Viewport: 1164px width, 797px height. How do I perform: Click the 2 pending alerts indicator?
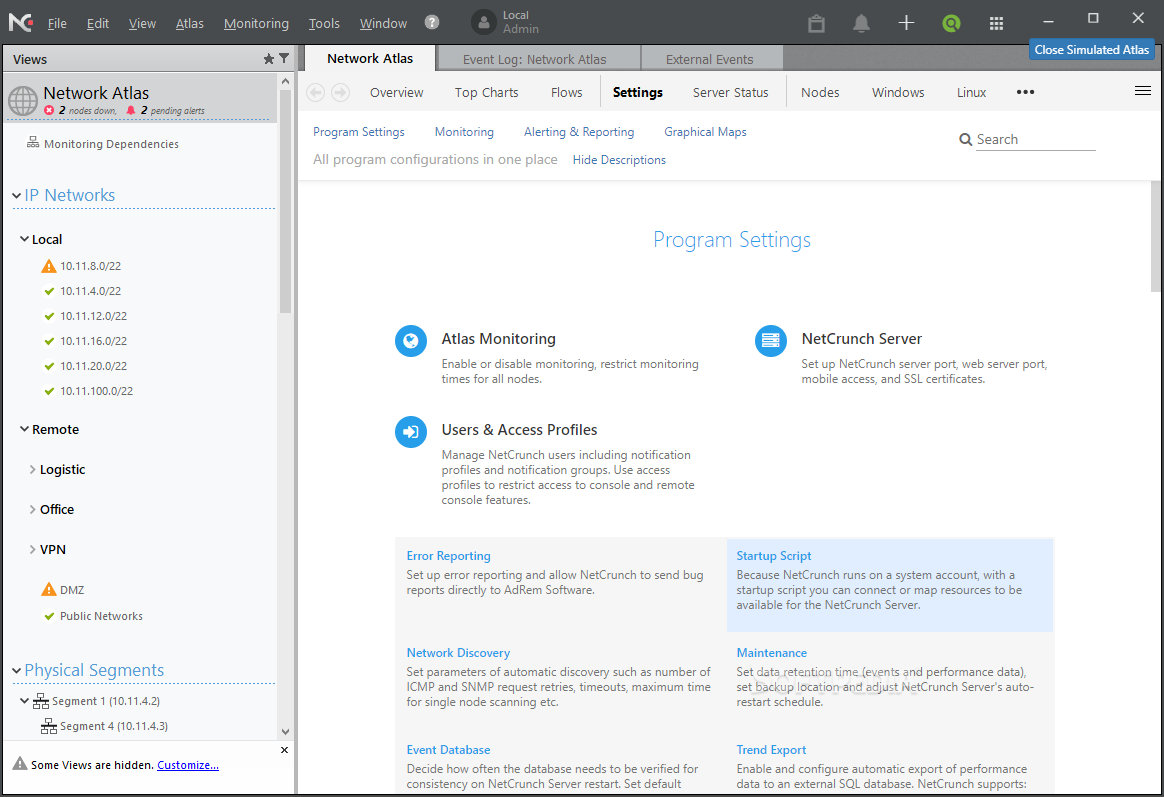pyautogui.click(x=166, y=111)
